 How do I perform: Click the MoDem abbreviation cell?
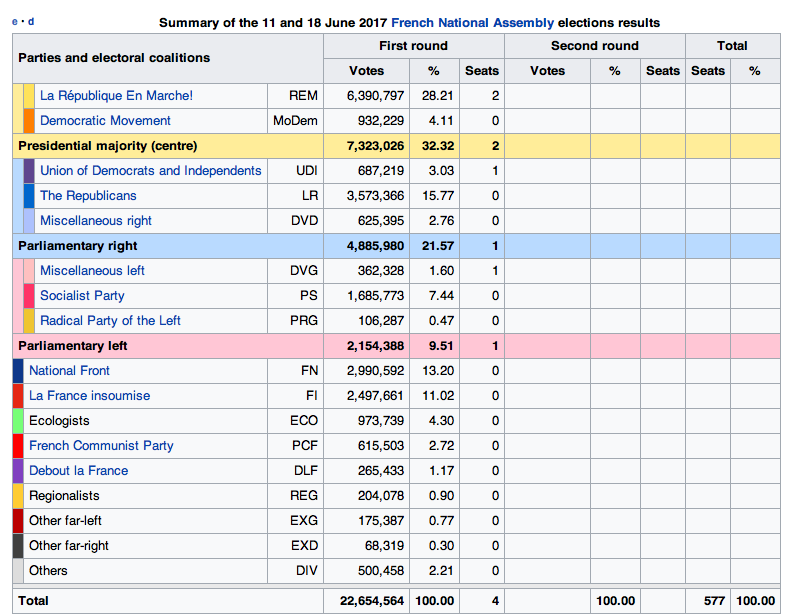click(295, 120)
